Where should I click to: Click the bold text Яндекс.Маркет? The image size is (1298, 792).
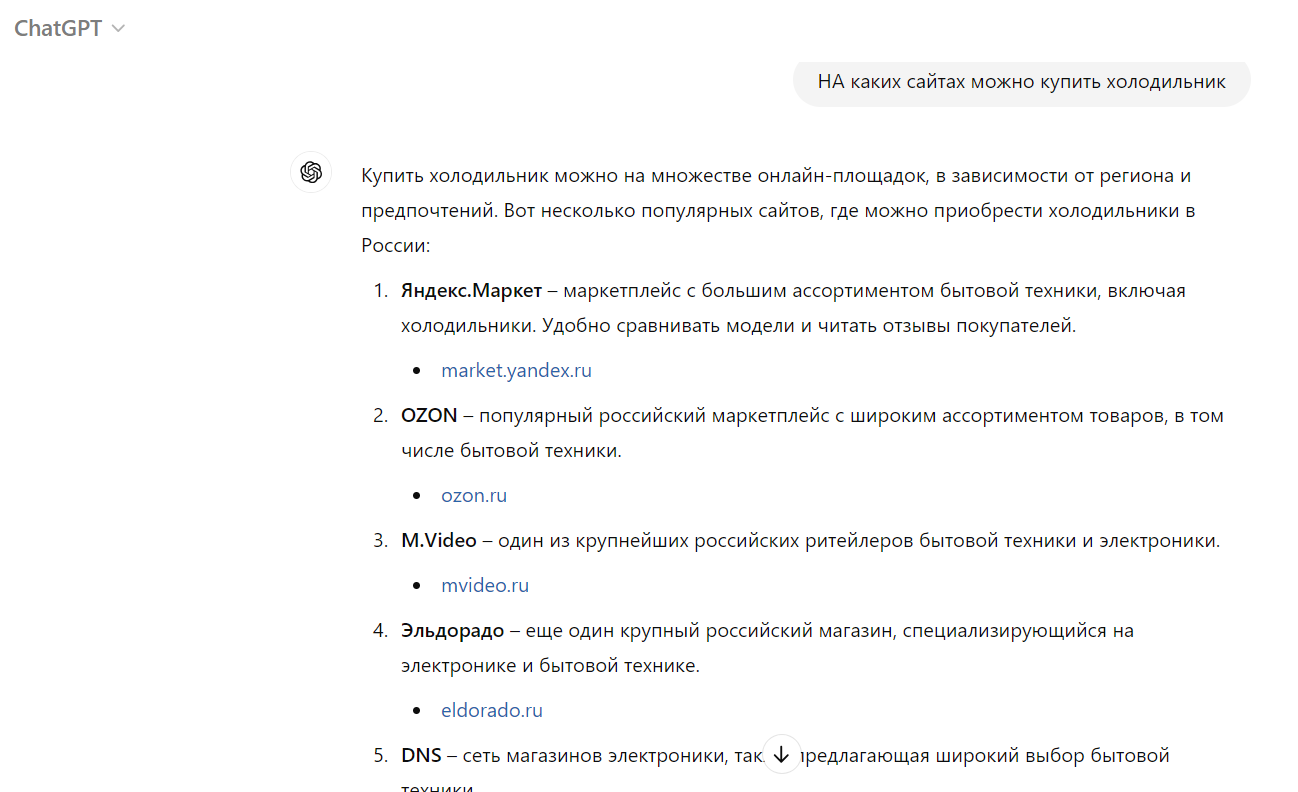coord(471,290)
